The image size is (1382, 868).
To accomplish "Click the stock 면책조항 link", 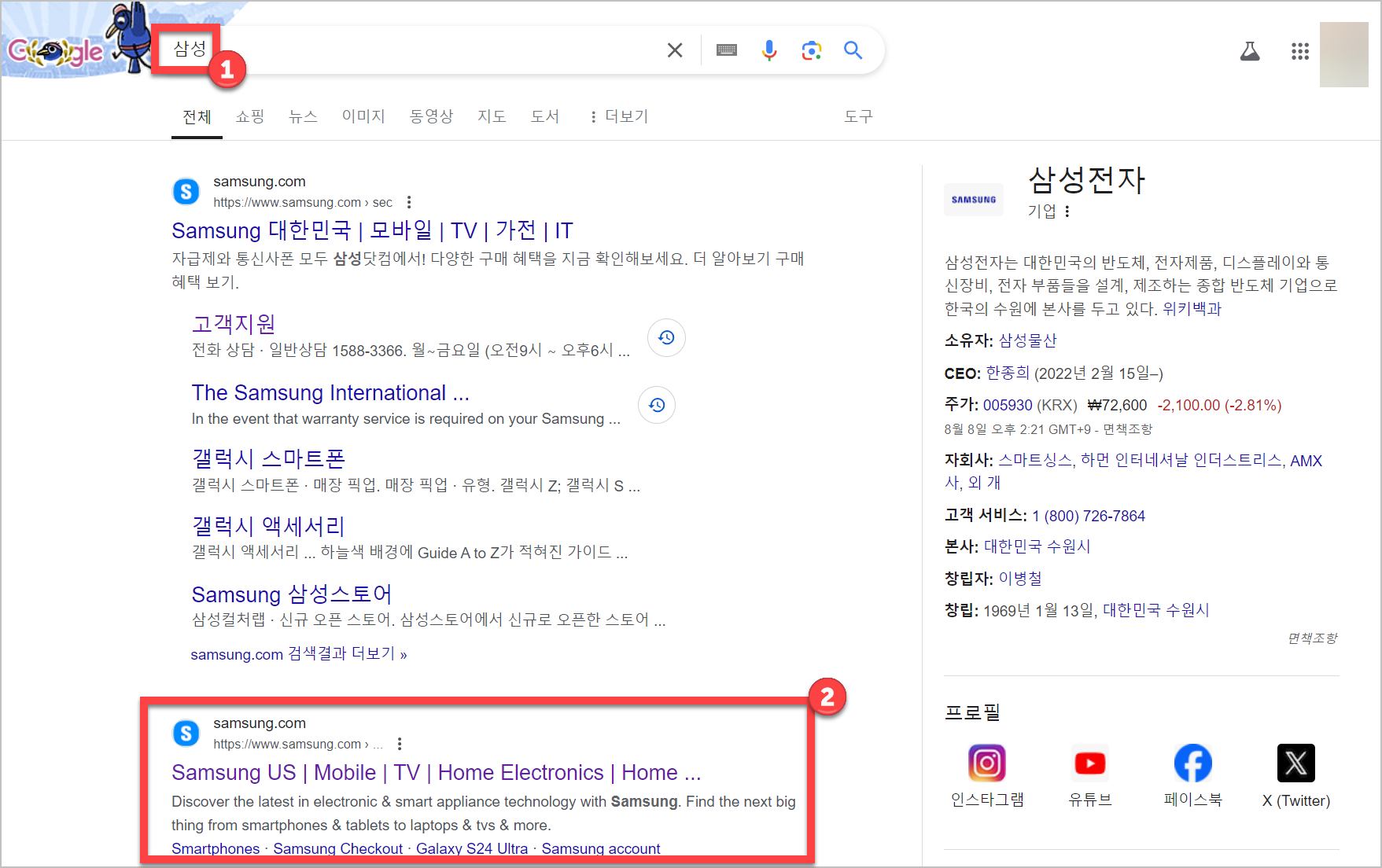I will click(1127, 429).
